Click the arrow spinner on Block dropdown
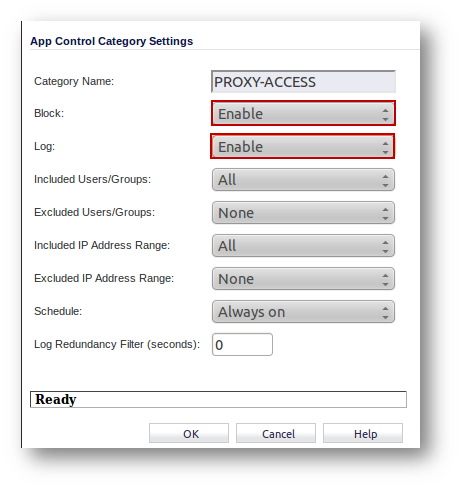Screen dimensions: 462x490 (x=385, y=114)
